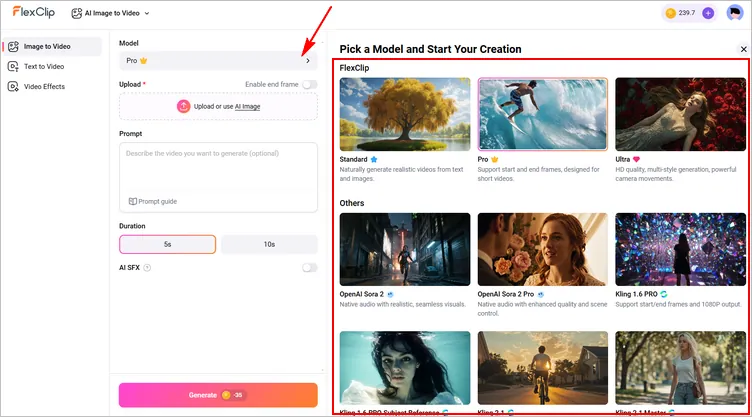Click 'HD quality, multi-style generation' description
Screen dimensions: 752x417
pos(676,174)
